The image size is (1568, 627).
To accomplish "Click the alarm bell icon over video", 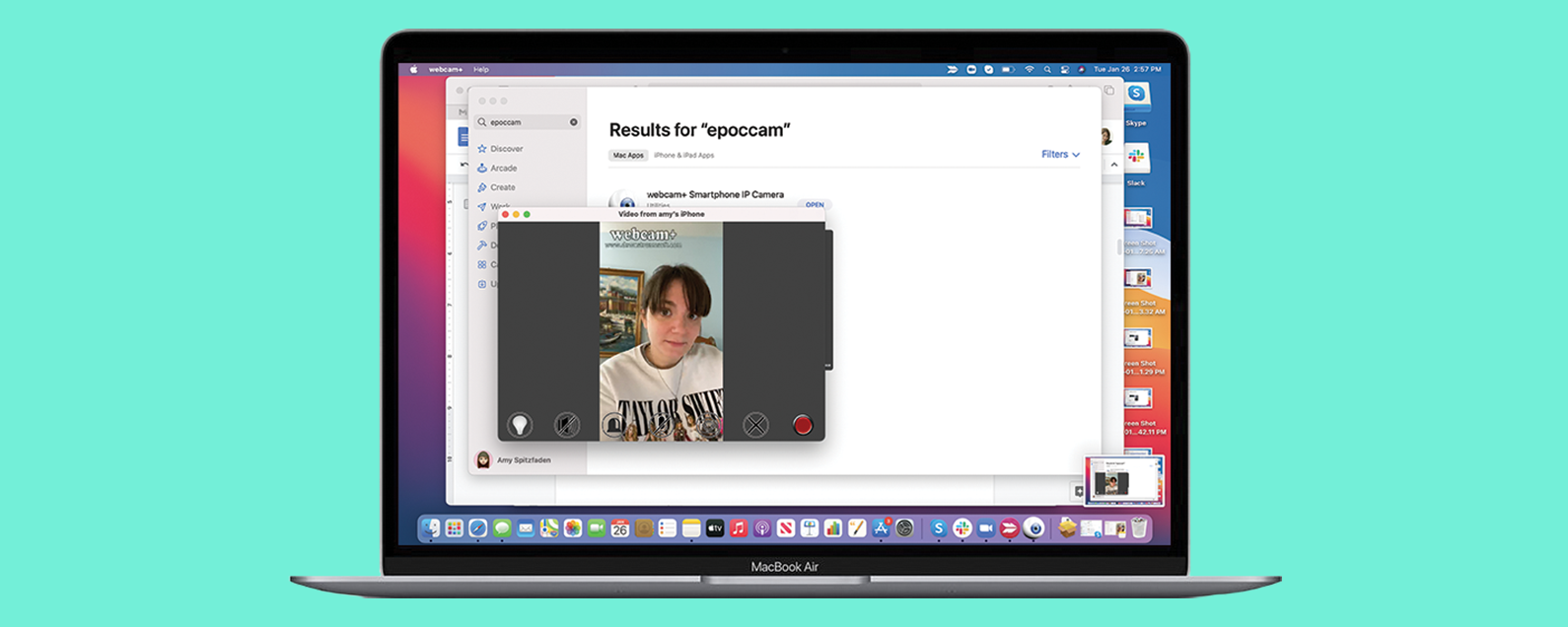I will (x=613, y=425).
